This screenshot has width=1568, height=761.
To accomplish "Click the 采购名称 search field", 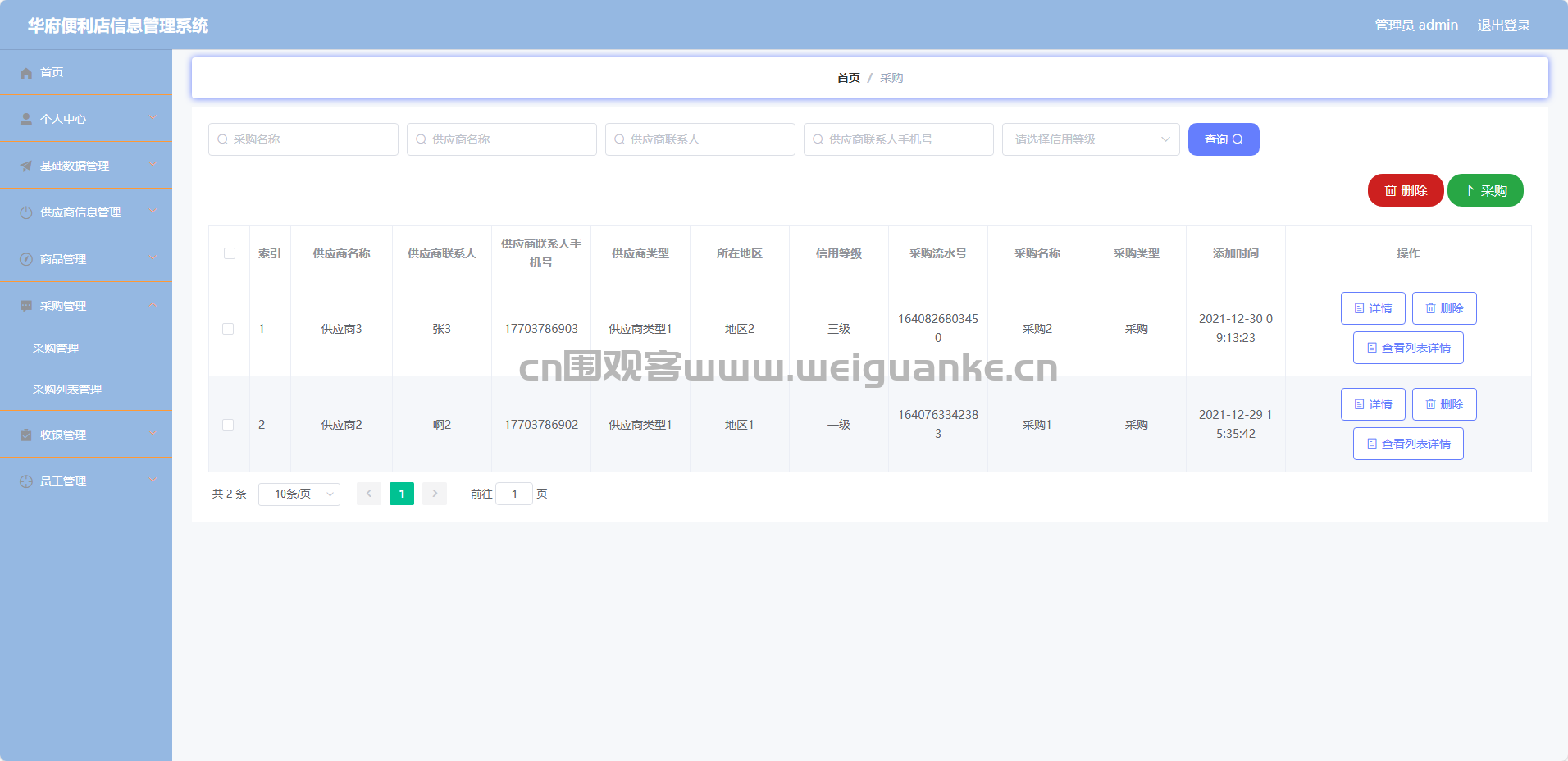I will (303, 139).
